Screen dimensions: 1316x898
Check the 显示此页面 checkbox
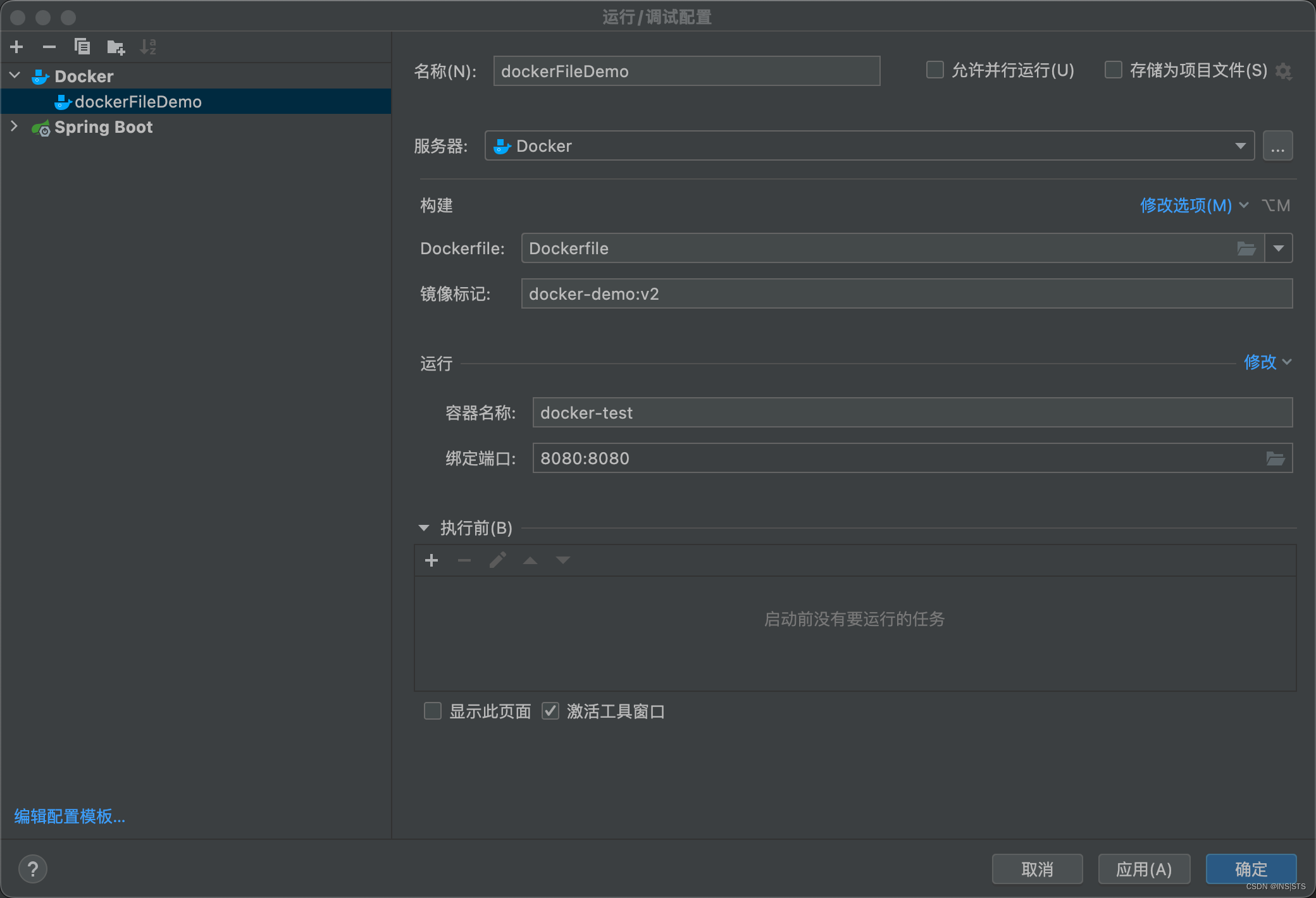point(432,711)
